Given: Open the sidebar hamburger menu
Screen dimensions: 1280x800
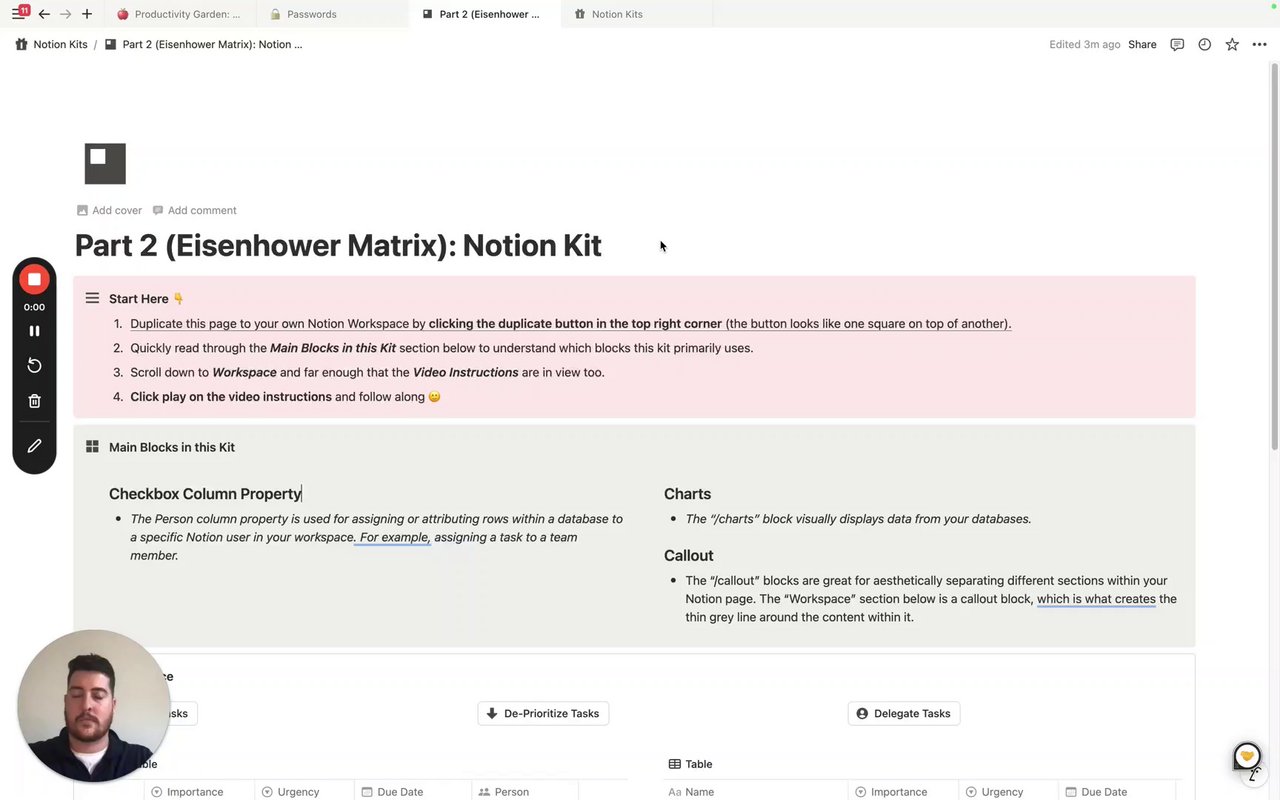Looking at the screenshot, I should coord(18,14).
